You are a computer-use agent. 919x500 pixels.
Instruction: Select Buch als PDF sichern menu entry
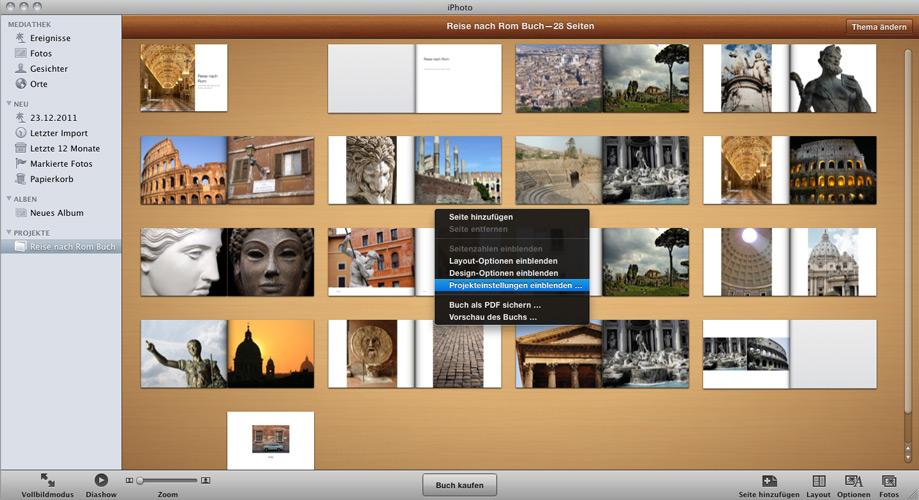[494, 304]
